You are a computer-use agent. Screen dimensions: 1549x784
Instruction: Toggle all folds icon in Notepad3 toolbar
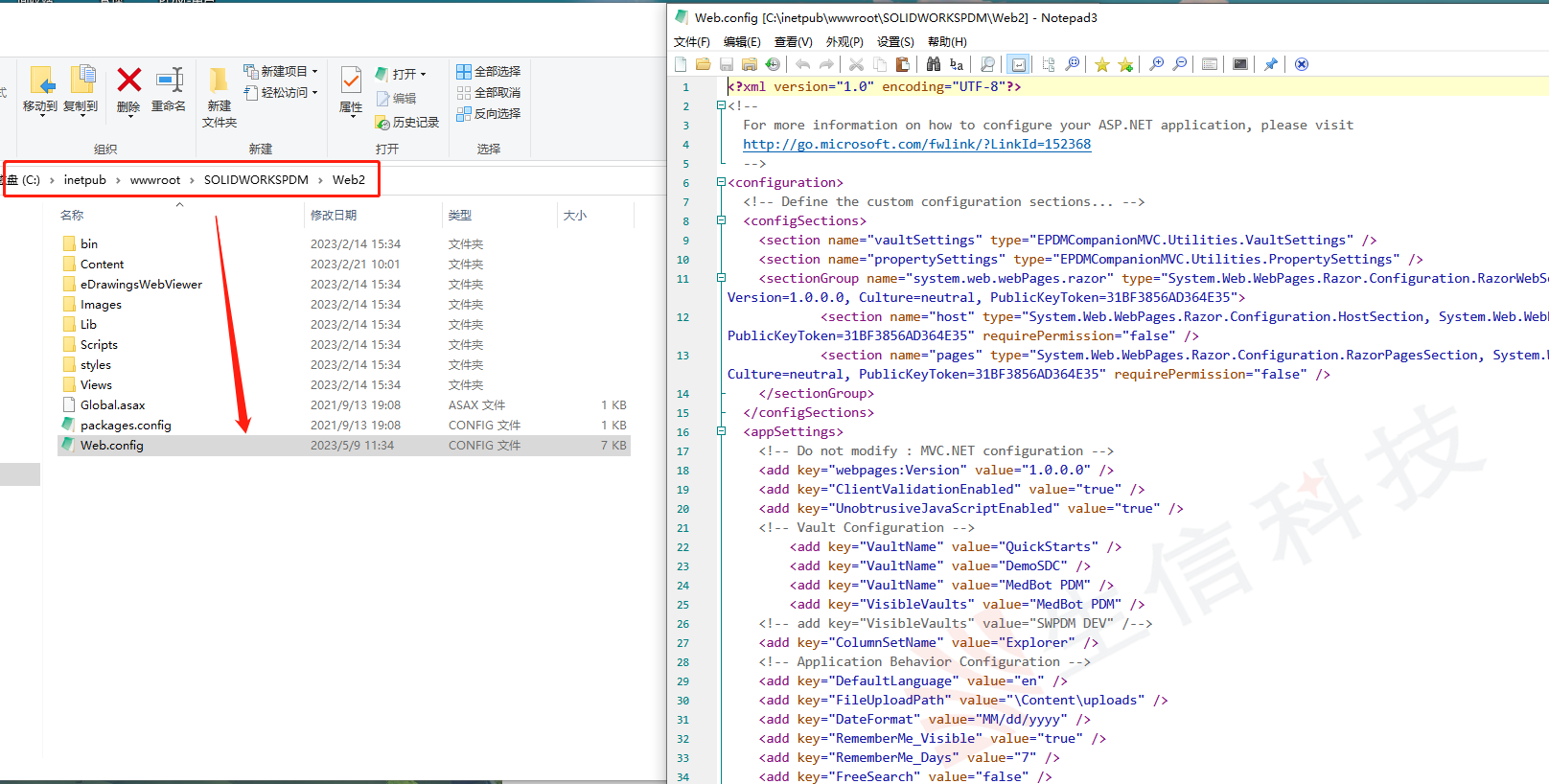(1049, 64)
